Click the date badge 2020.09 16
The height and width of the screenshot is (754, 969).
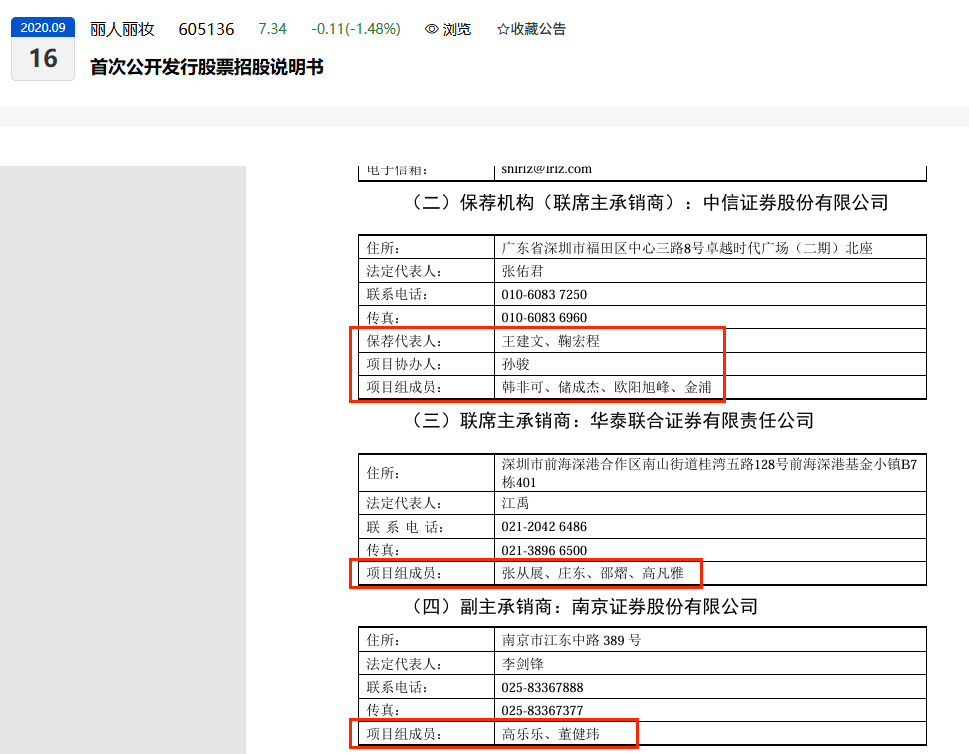tap(43, 49)
